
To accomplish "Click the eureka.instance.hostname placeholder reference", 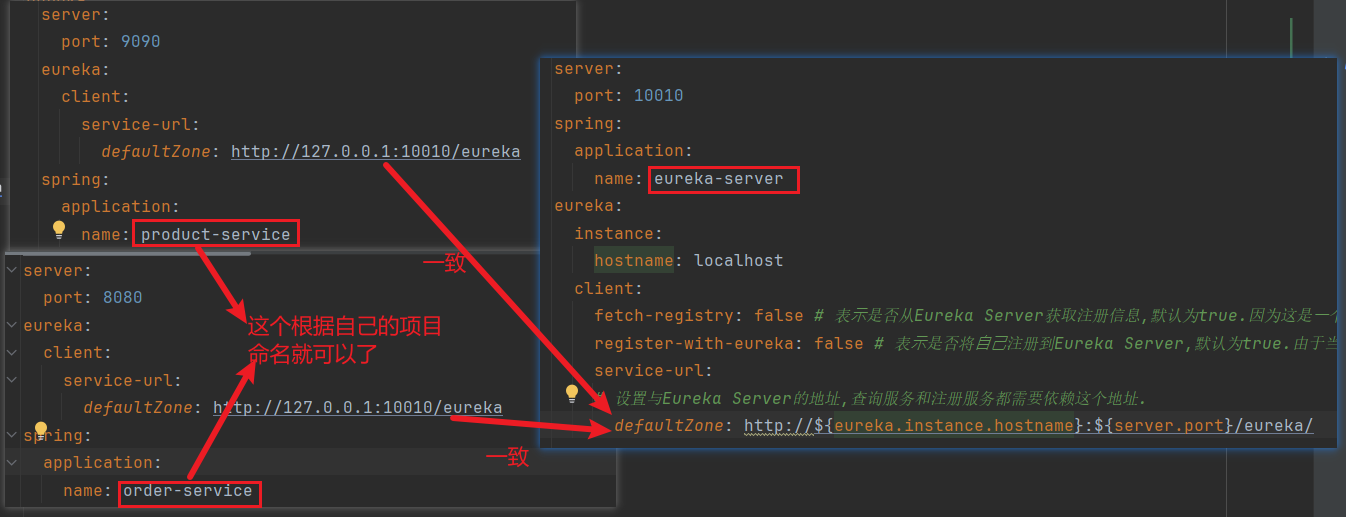I will [954, 426].
